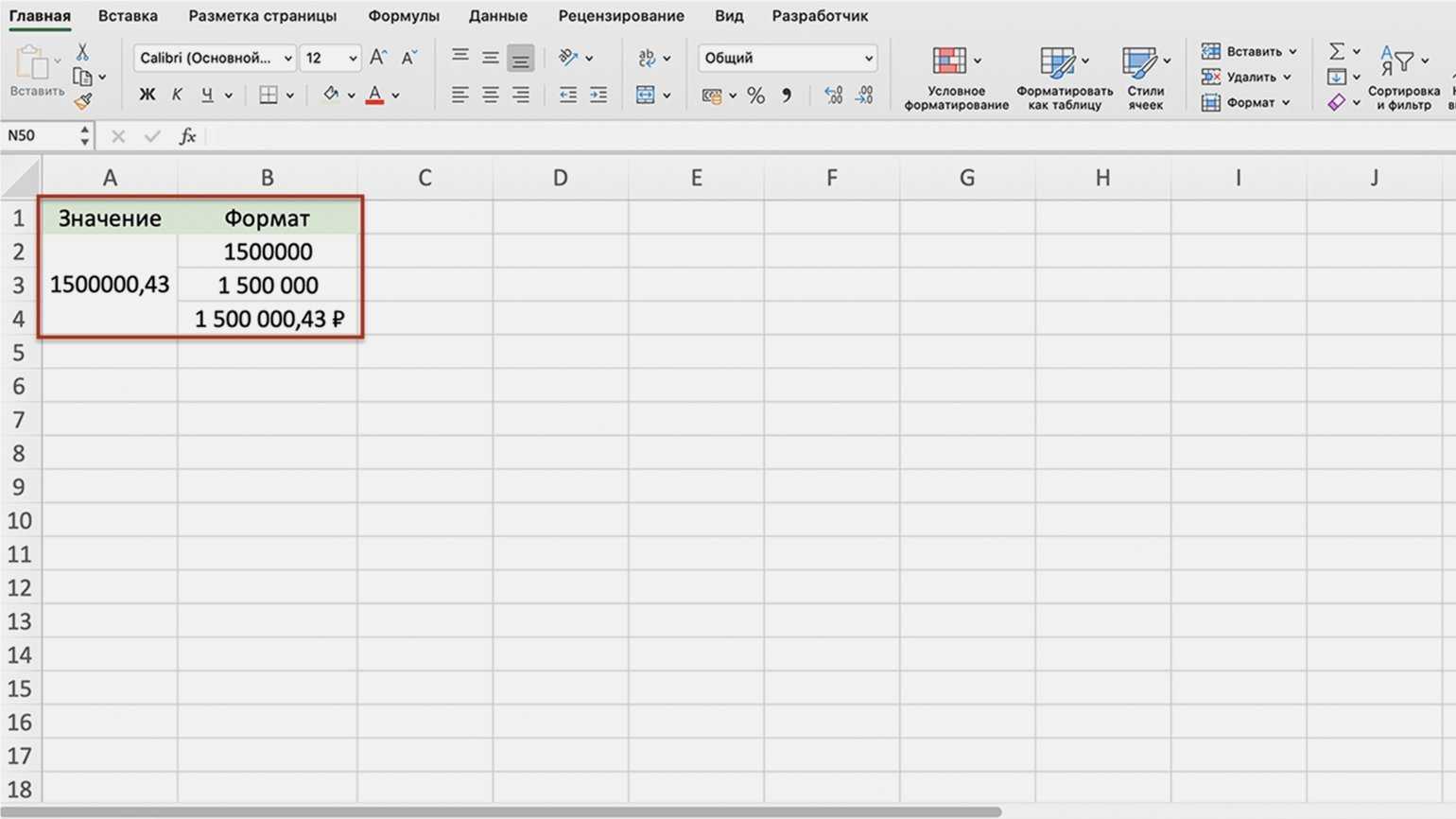Toggle bold formatting (Ж)
The height and width of the screenshot is (819, 1456).
[147, 95]
